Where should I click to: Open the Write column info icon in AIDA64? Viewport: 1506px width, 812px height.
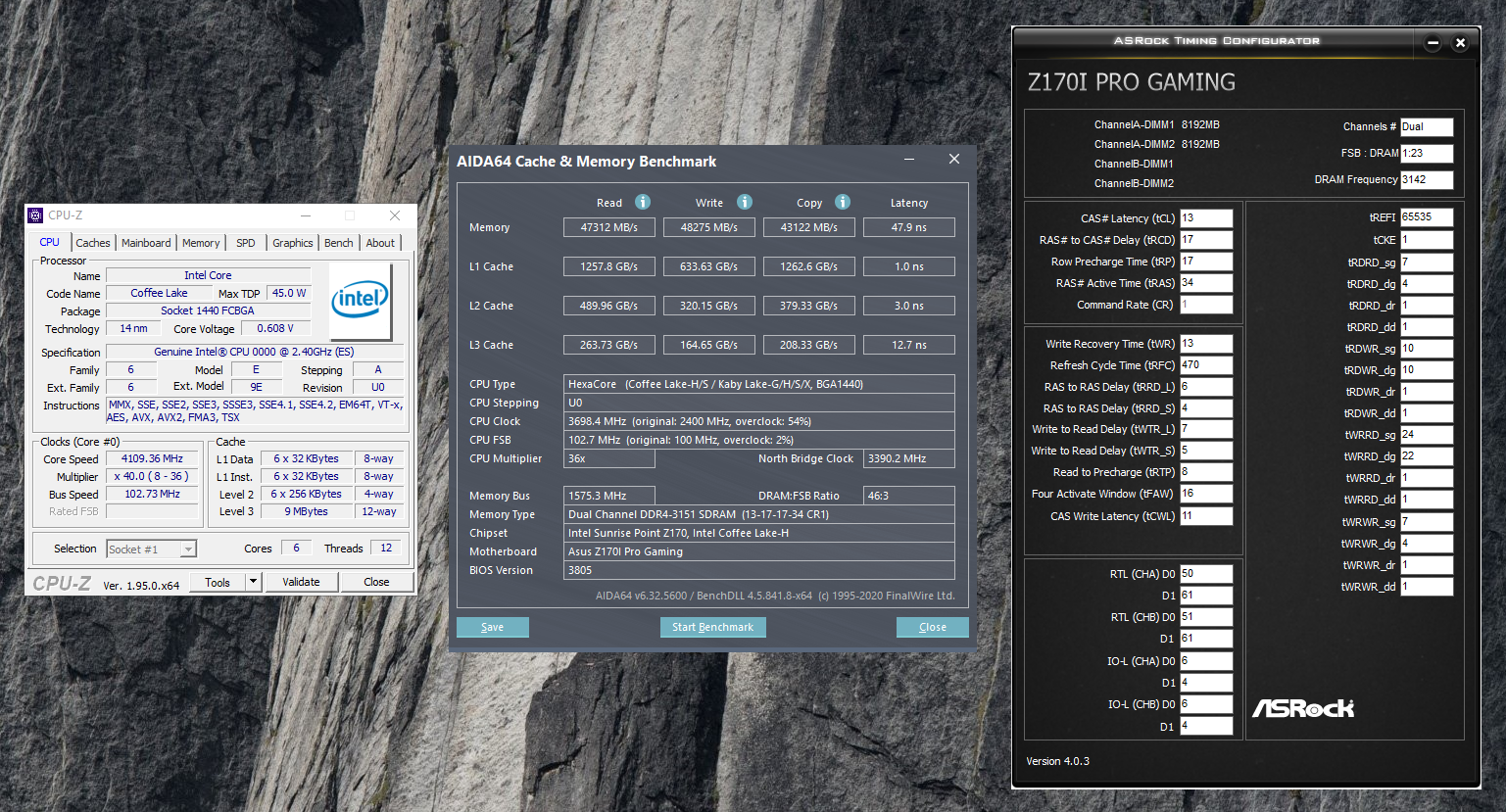[745, 202]
